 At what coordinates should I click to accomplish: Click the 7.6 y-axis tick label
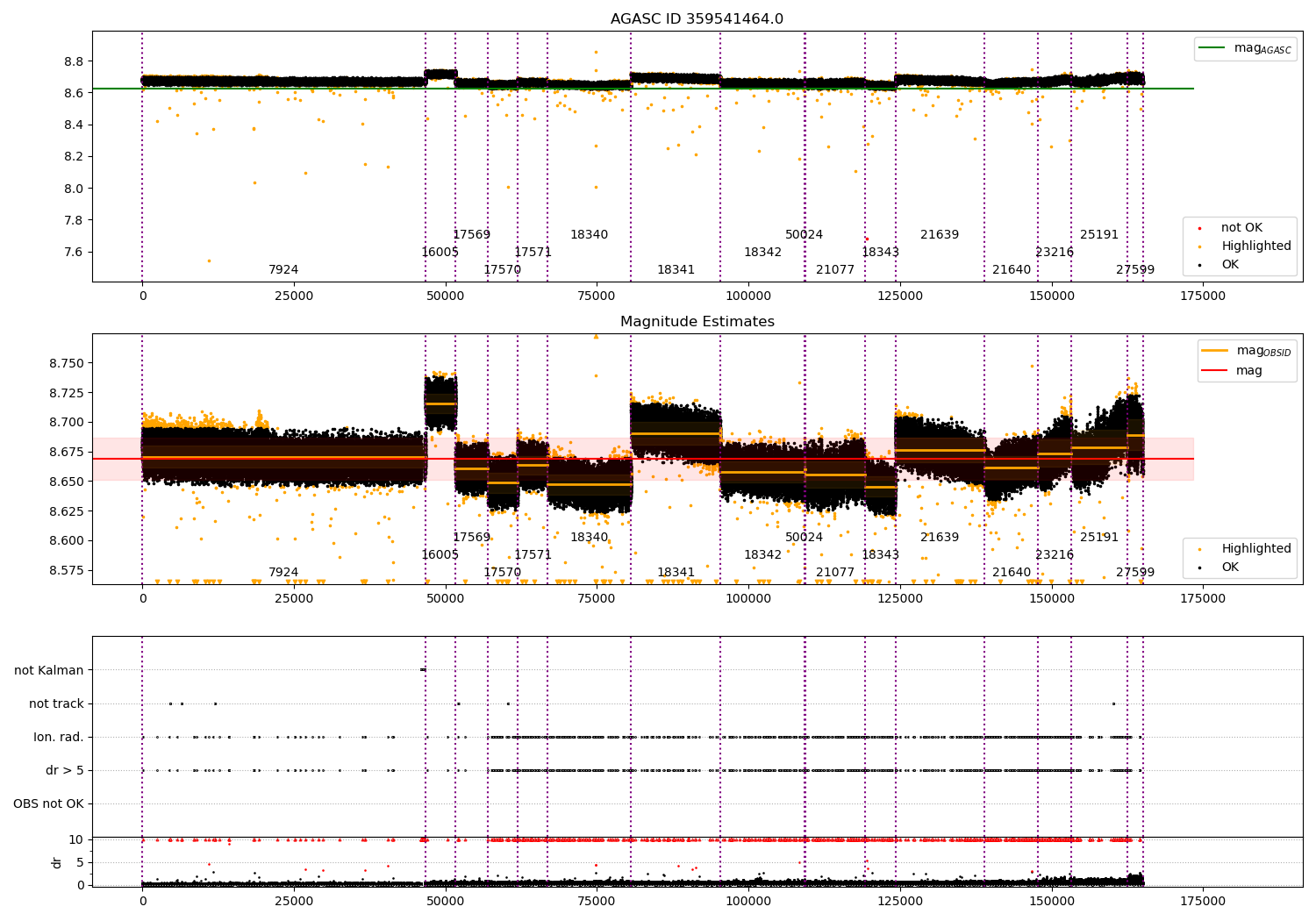(74, 253)
